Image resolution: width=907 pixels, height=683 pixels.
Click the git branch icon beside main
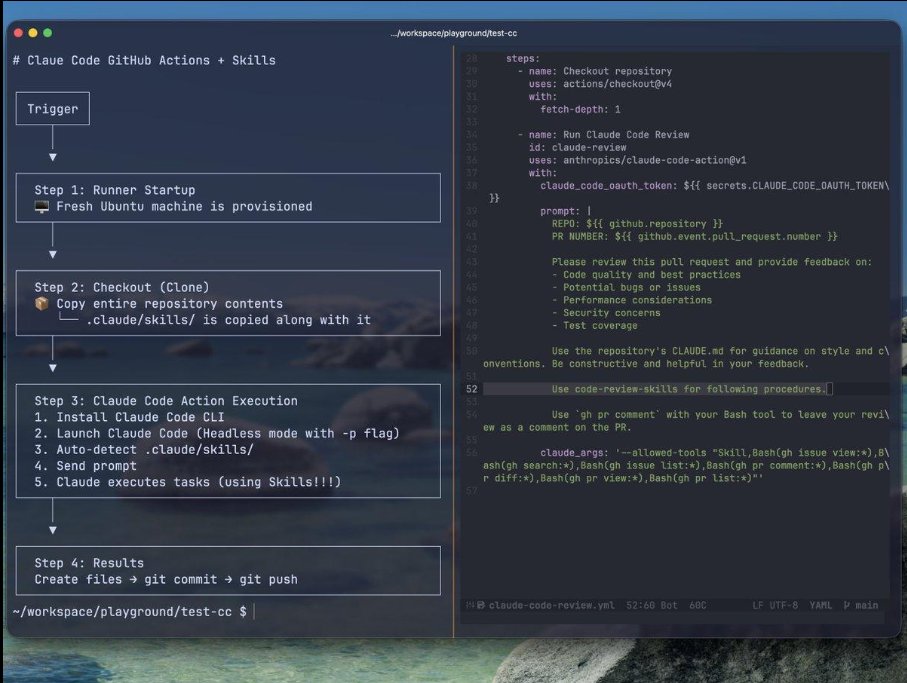pos(847,605)
